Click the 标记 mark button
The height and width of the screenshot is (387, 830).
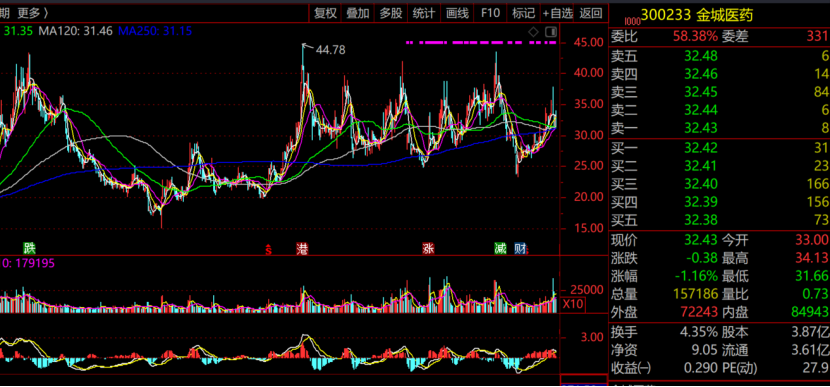pos(524,13)
